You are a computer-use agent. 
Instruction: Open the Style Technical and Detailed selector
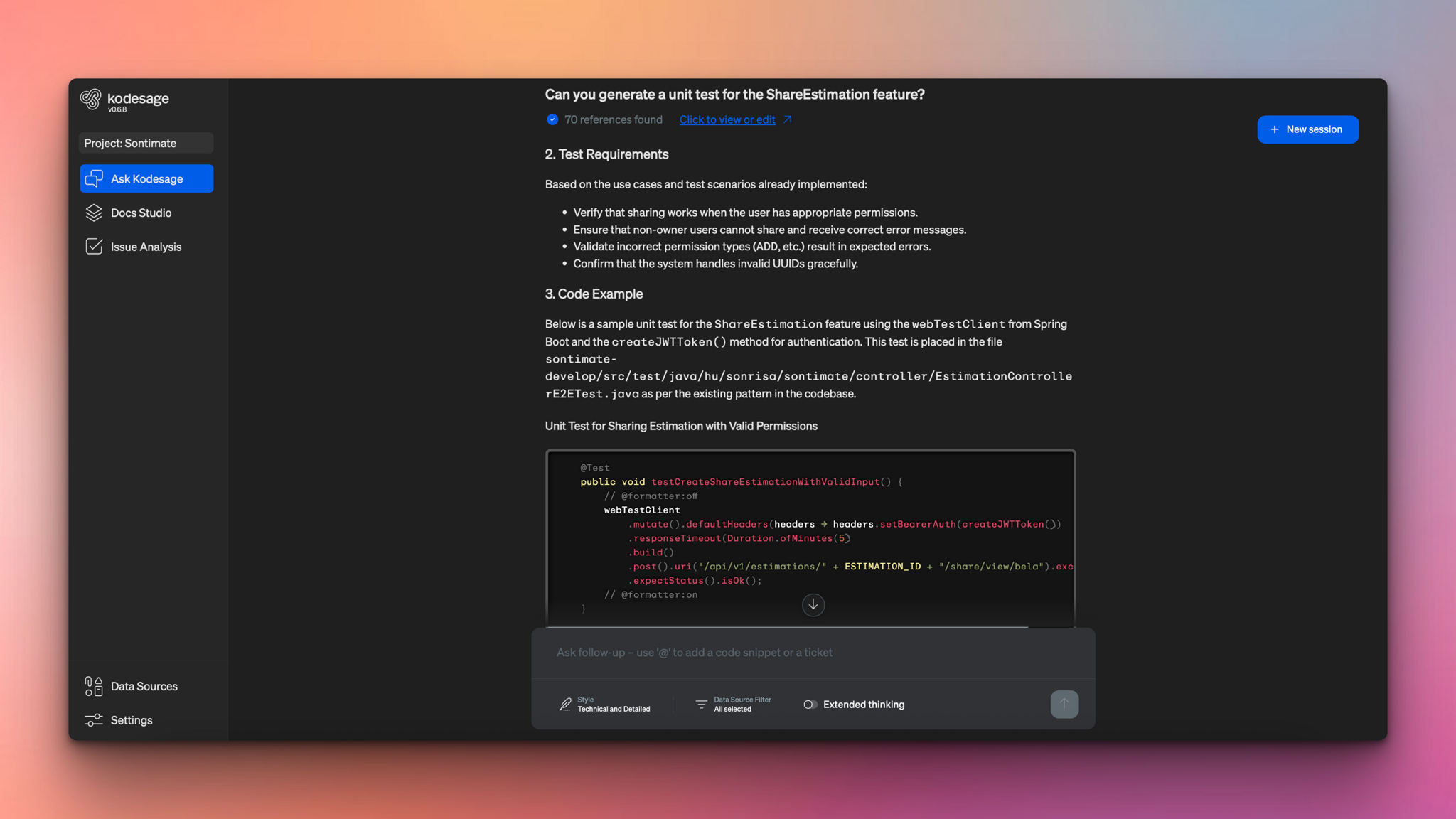[x=605, y=705]
